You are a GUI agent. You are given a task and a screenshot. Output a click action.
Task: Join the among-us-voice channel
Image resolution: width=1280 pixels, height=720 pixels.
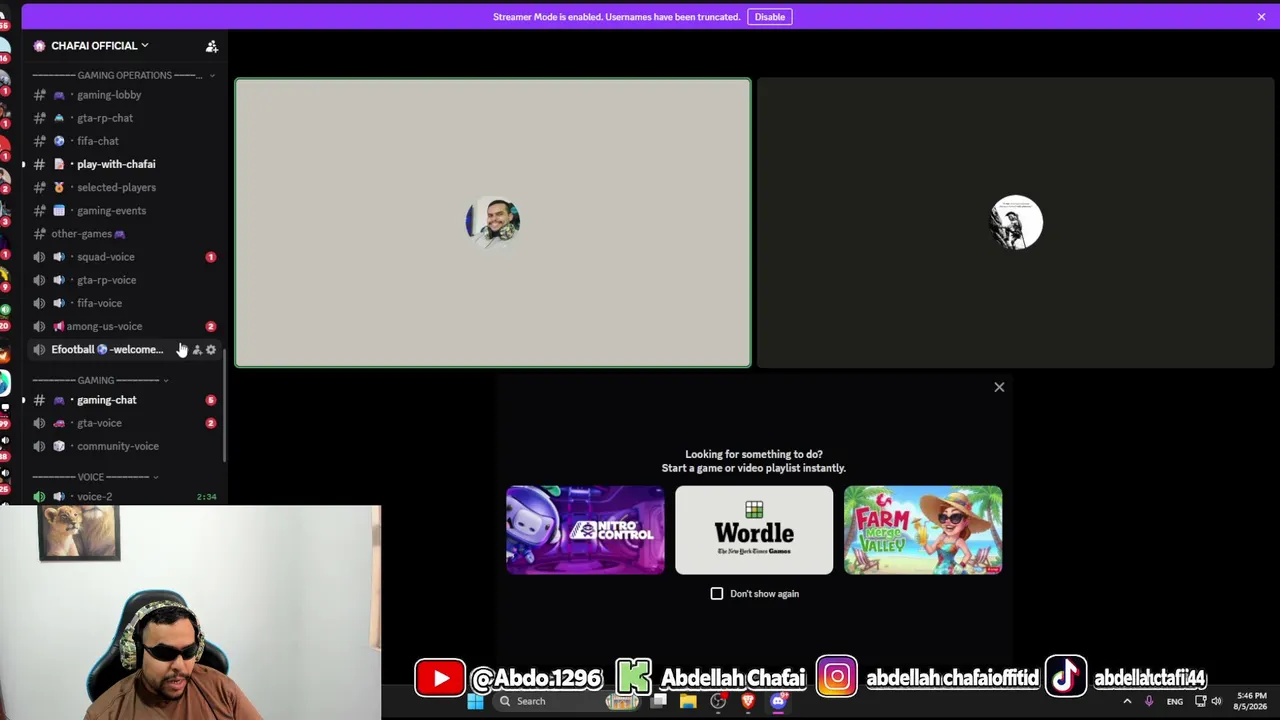click(x=124, y=326)
